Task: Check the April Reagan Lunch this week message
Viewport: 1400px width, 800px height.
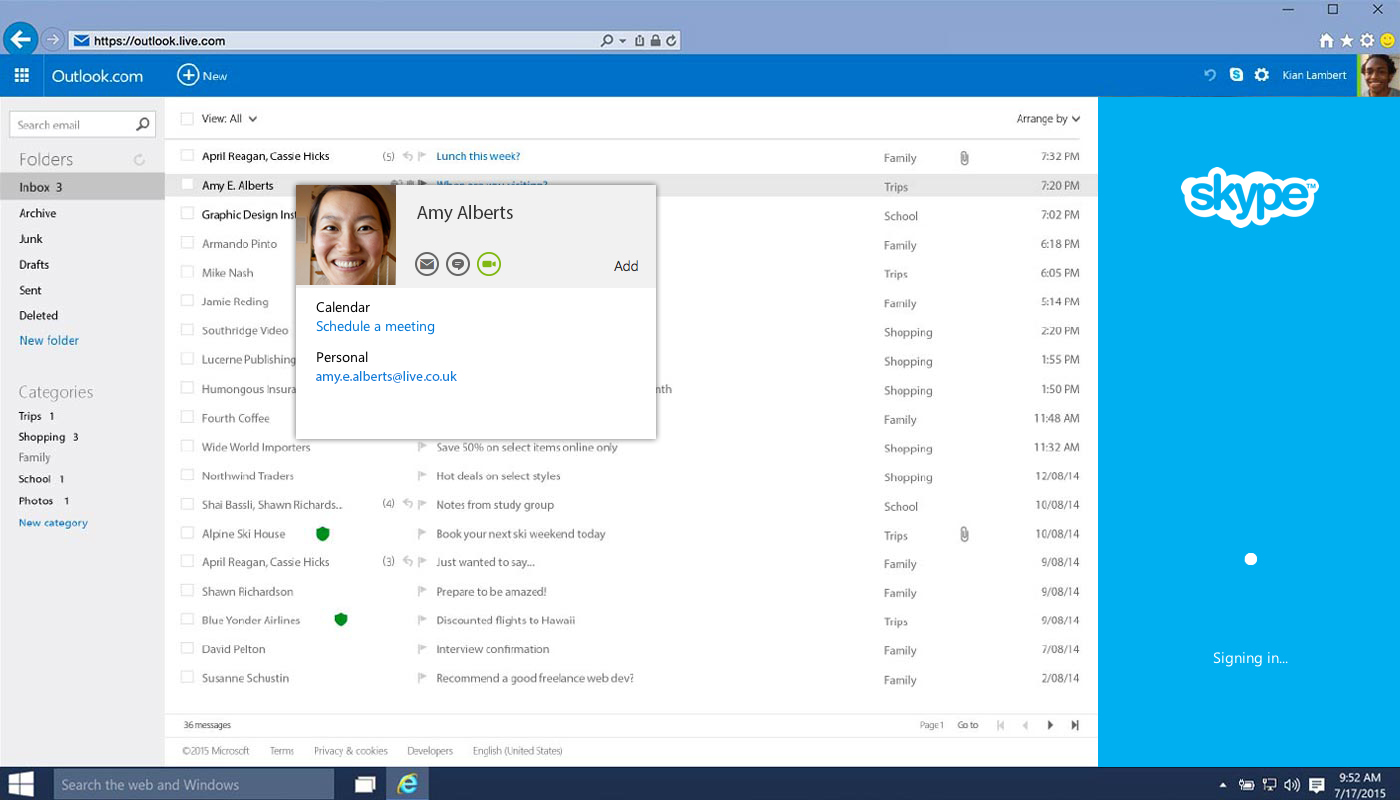Action: tap(187, 156)
